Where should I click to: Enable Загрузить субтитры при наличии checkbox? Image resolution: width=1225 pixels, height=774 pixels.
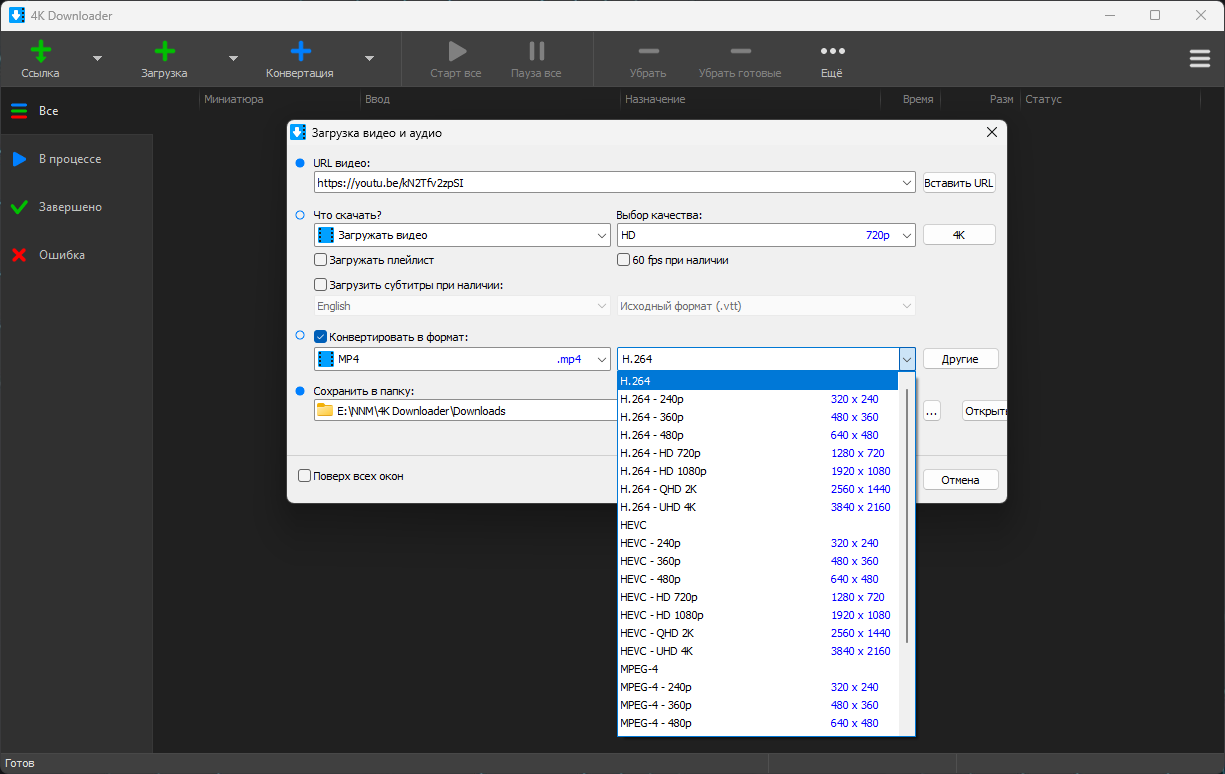[x=321, y=285]
